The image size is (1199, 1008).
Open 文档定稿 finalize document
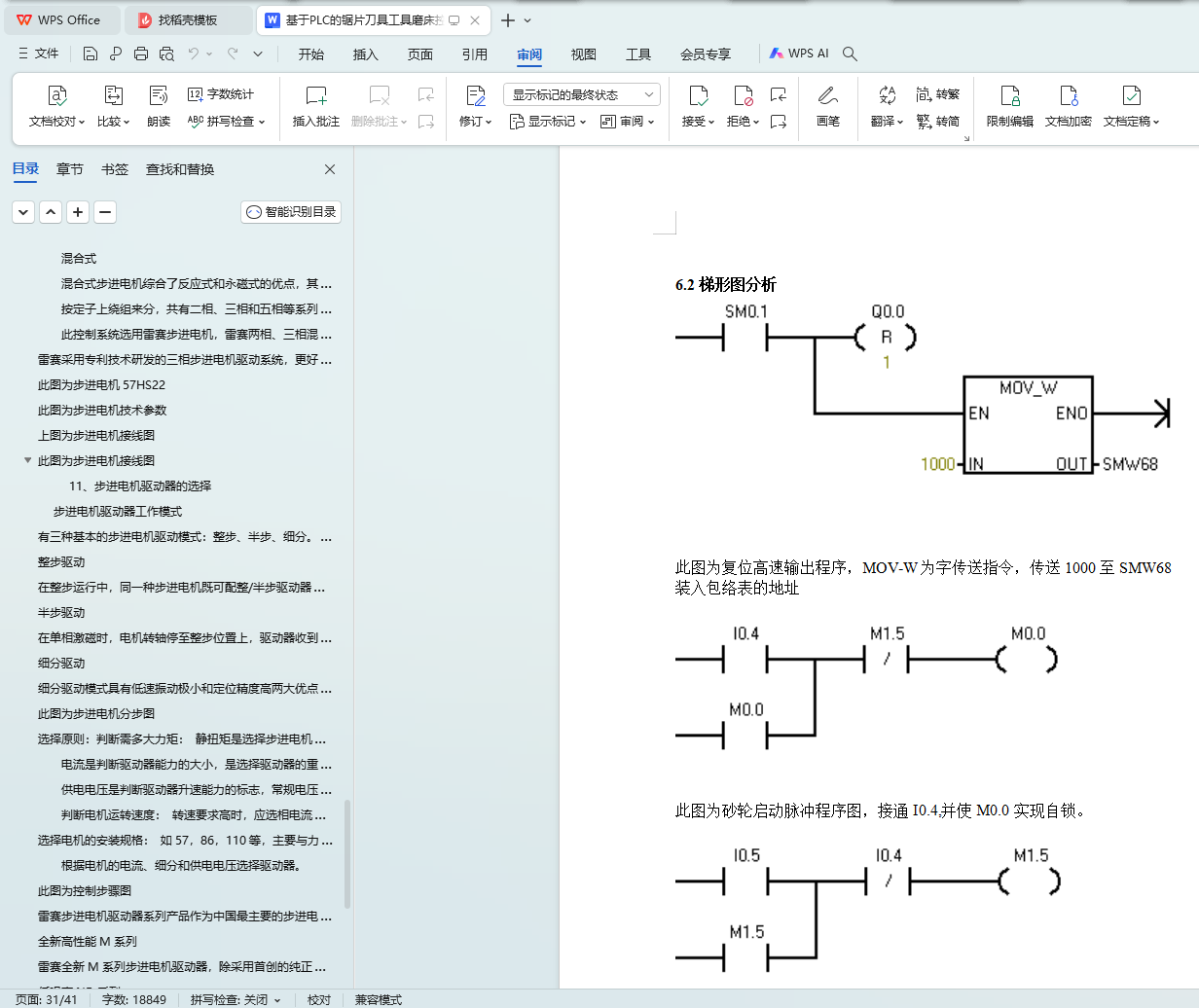1132,107
